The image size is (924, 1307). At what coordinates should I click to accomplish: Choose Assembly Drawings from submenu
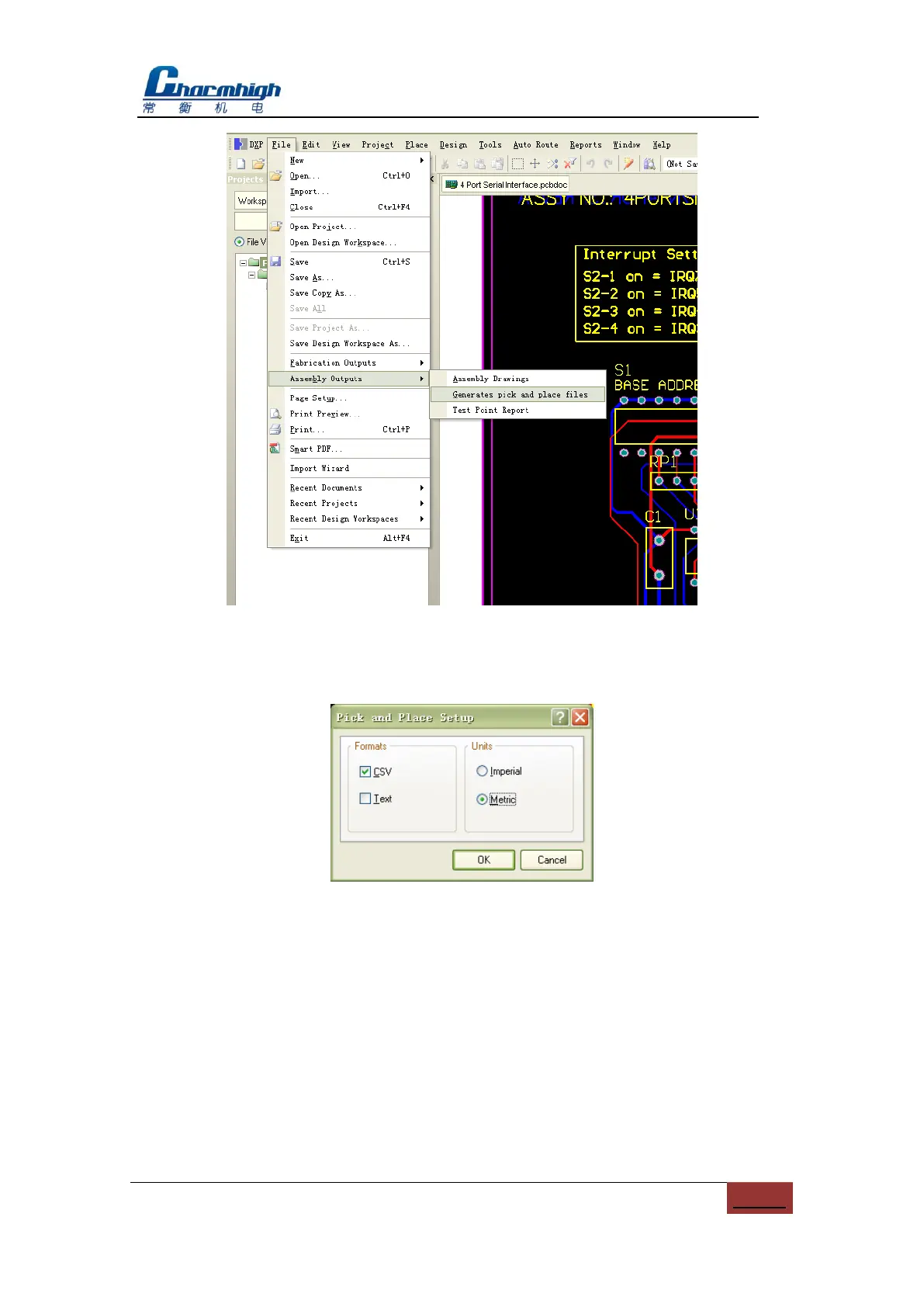pos(517,380)
